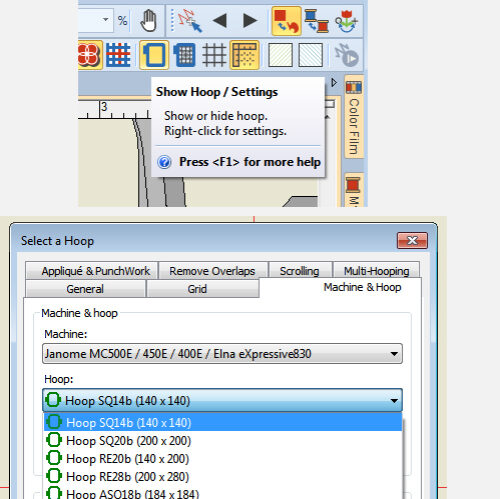Close the Select a Hoop dialog
Image resolution: width=500 pixels, height=499 pixels.
[412, 240]
